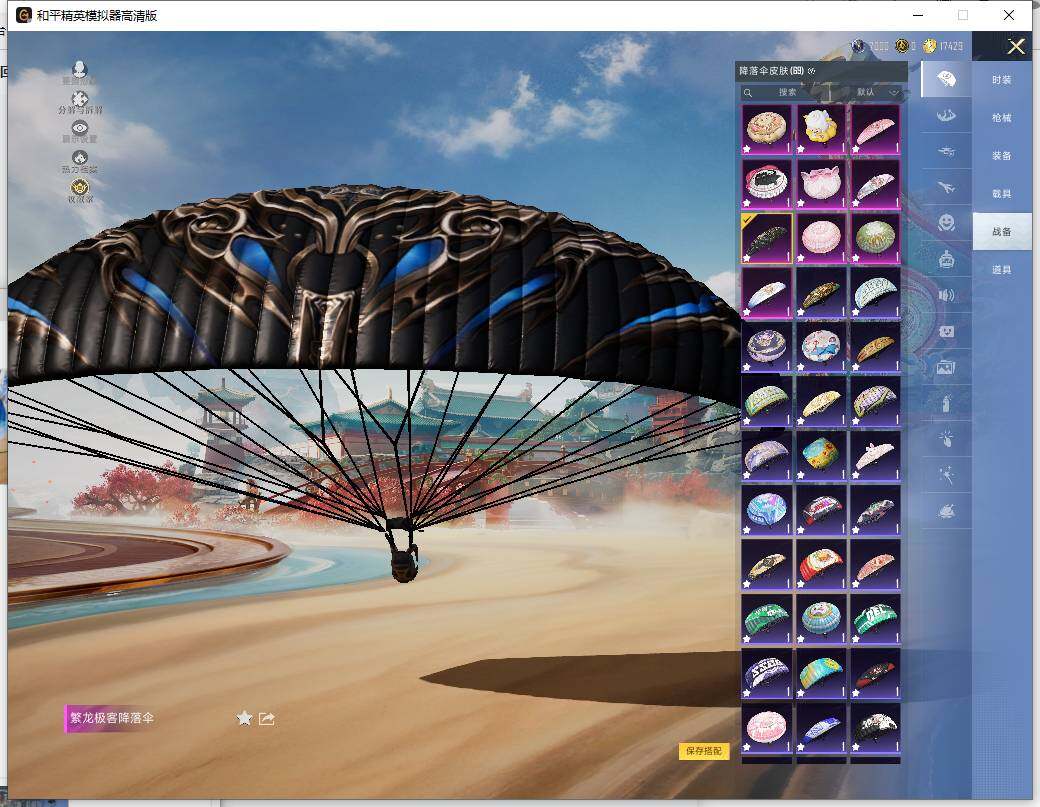The width and height of the screenshot is (1040, 807).
Task: Click the info icon next to 降落伞皮肤
Action: (x=812, y=71)
